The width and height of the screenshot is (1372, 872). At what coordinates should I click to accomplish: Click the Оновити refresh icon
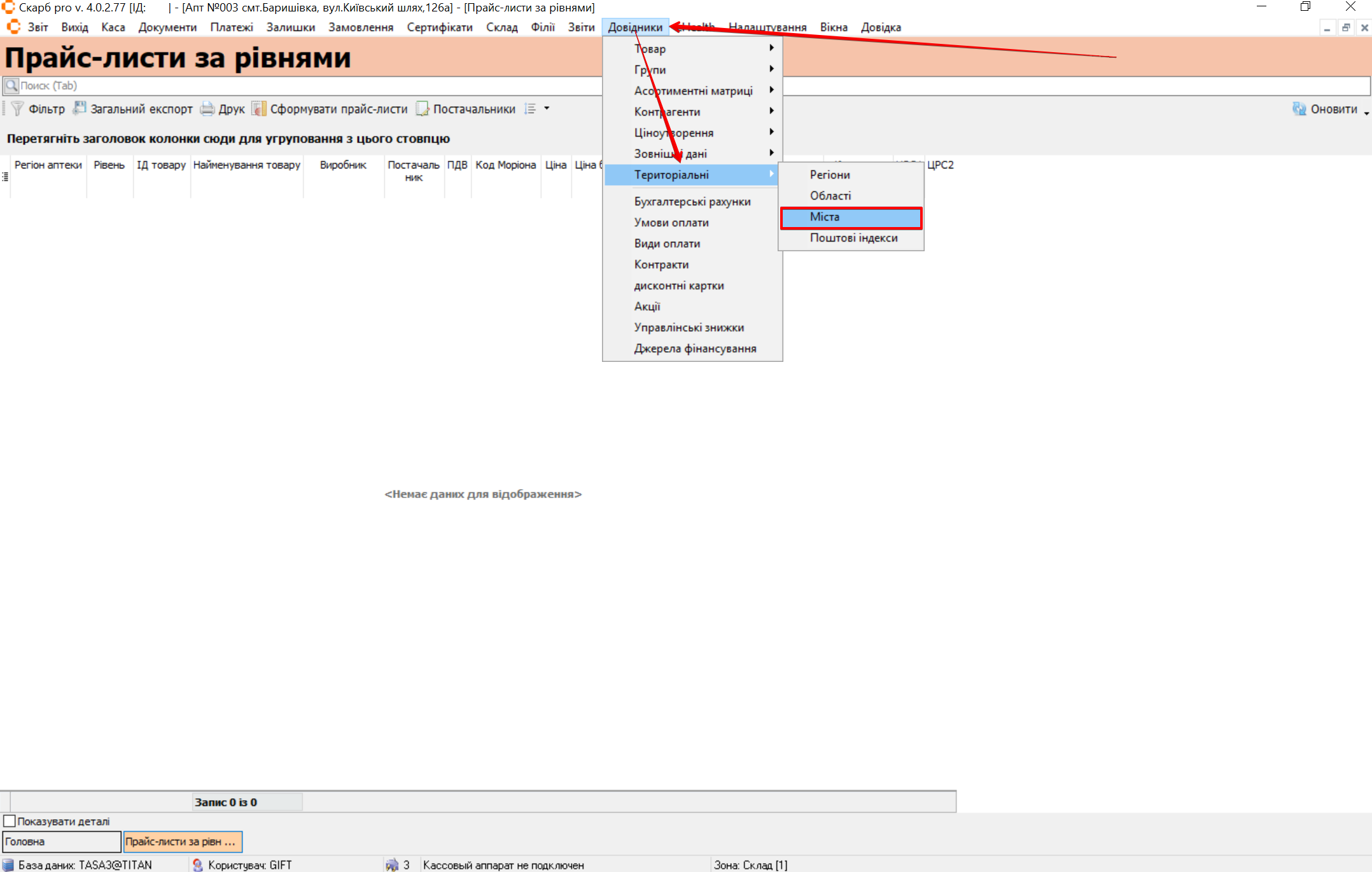pyautogui.click(x=1299, y=109)
